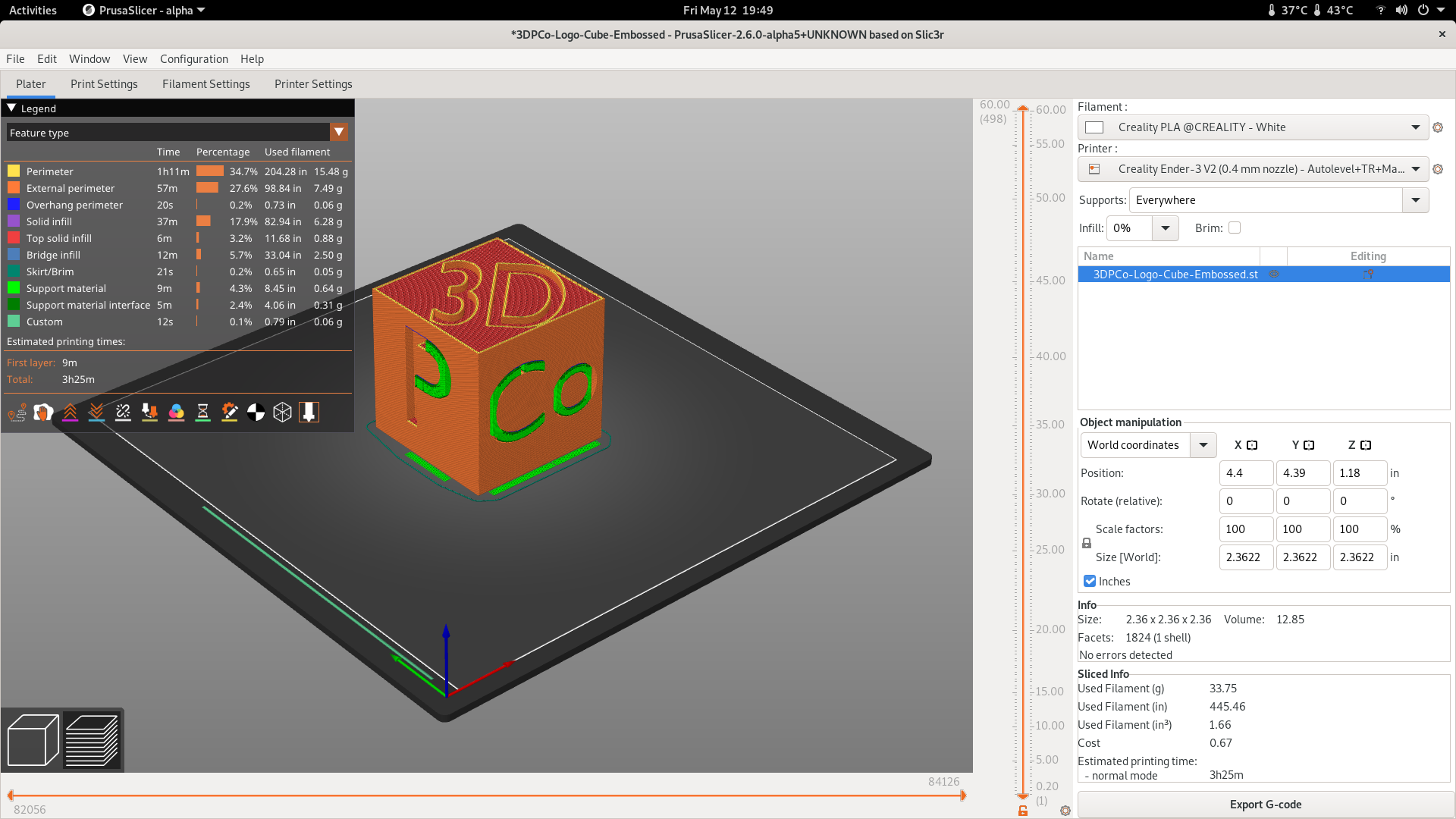Open the Configuration menu
This screenshot has height=819, width=1456.
(194, 59)
